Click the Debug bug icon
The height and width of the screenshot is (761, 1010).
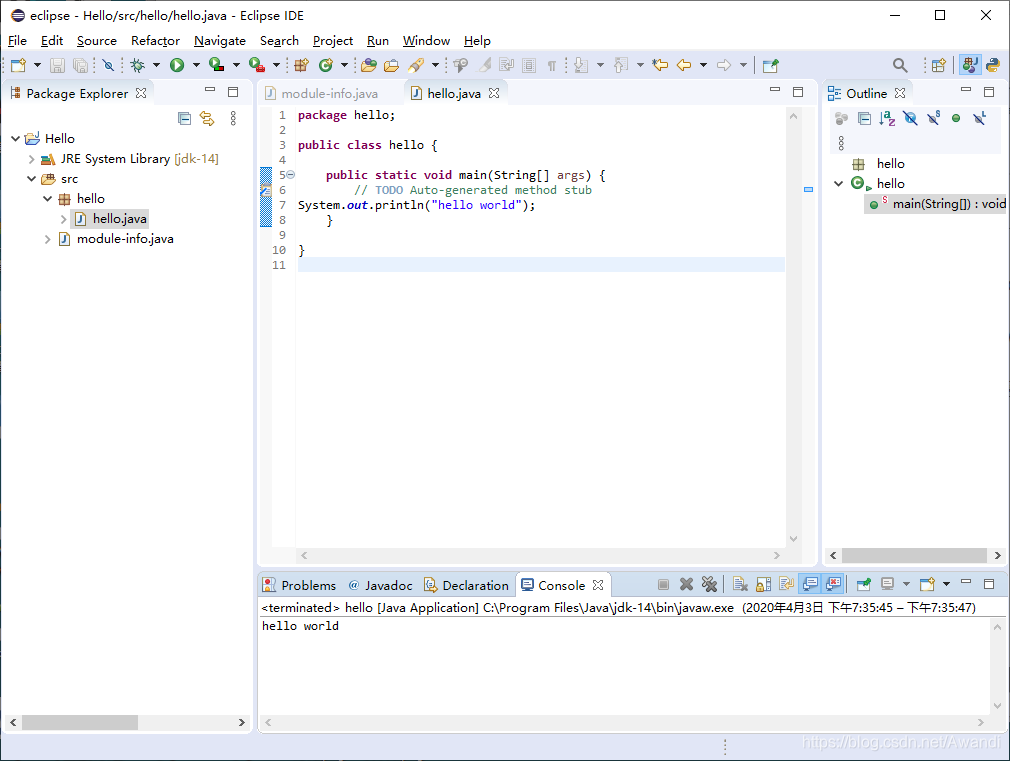[137, 65]
